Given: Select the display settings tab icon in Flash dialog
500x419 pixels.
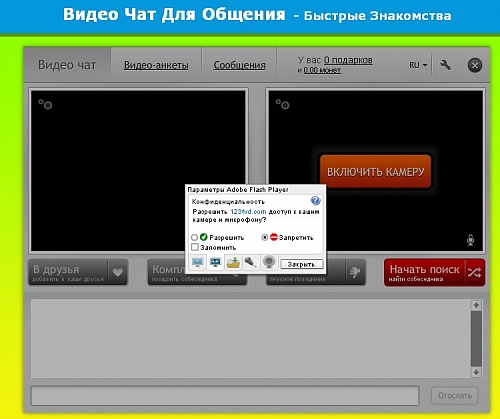Looking at the screenshot, I should pos(198,262).
